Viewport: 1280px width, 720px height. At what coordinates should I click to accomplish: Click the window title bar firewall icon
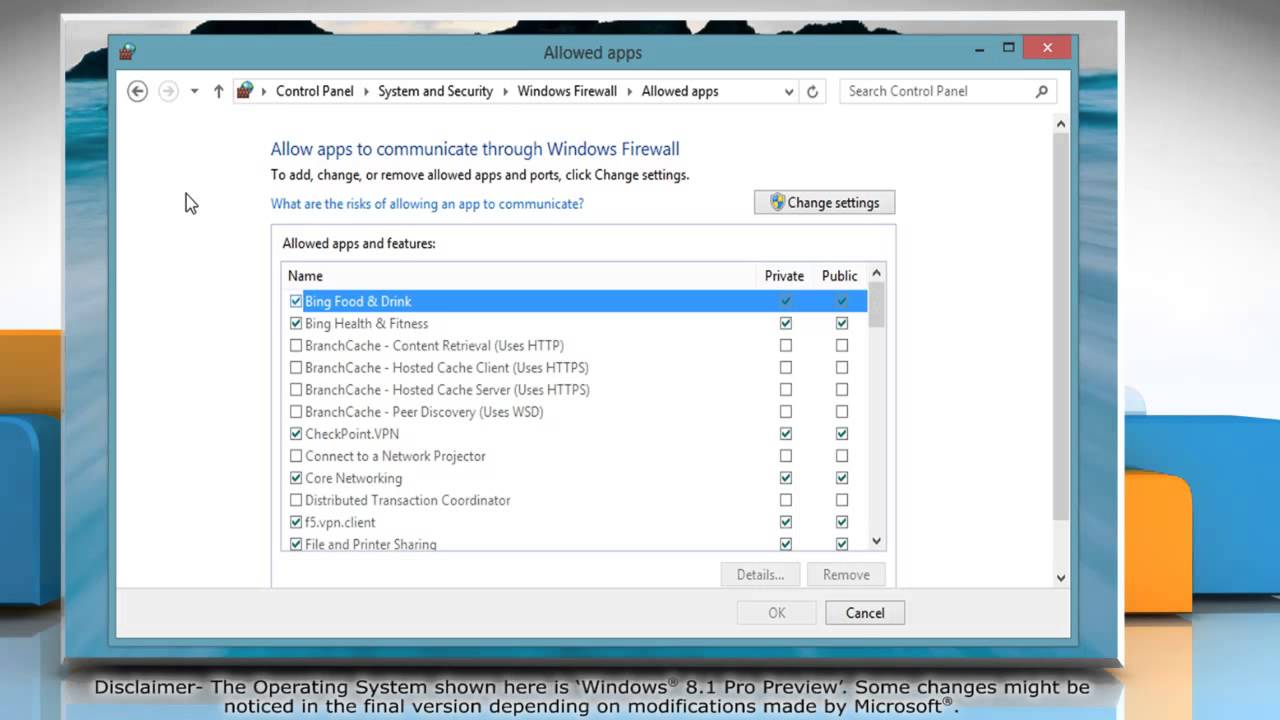(127, 52)
